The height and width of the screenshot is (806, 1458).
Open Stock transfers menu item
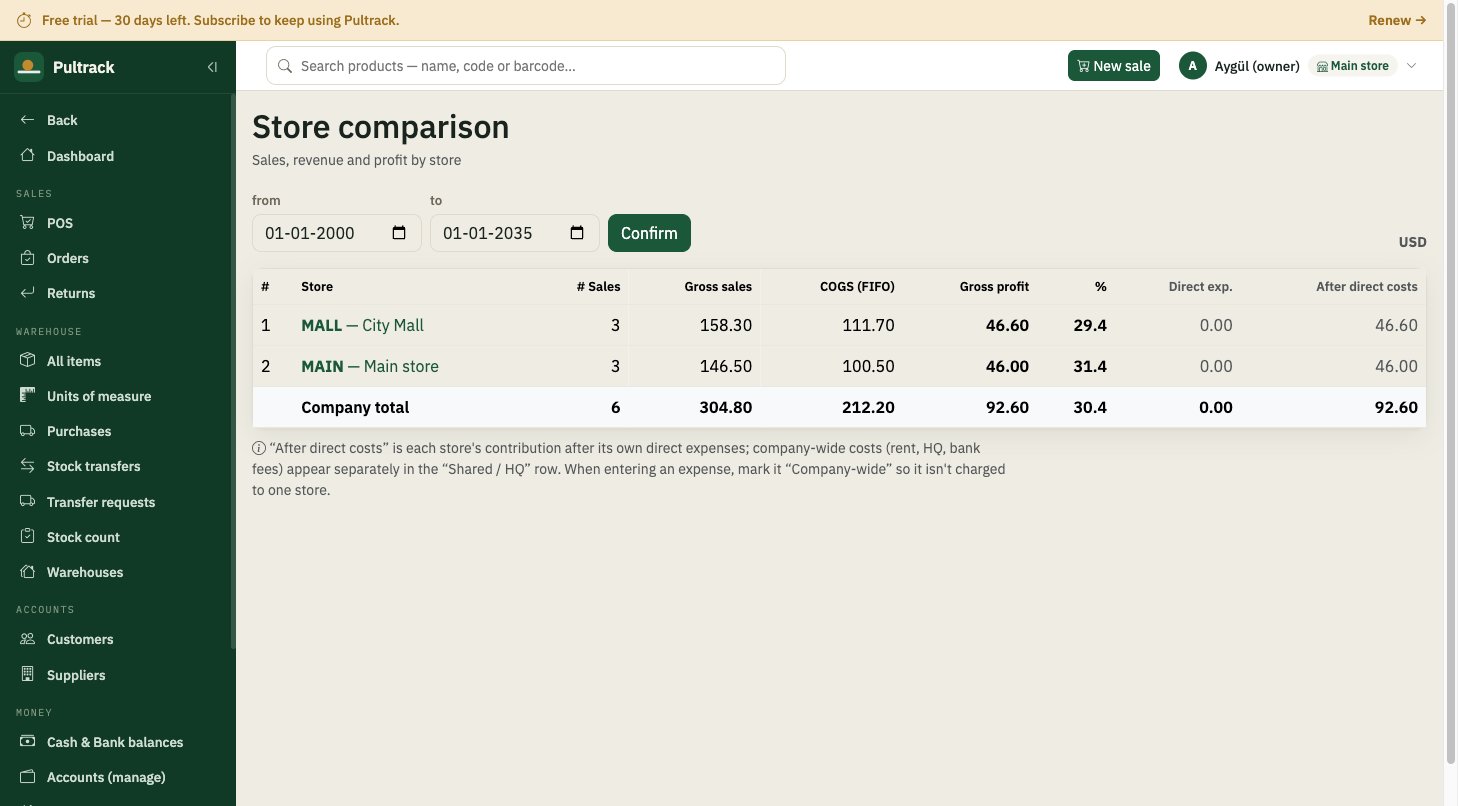116,466
